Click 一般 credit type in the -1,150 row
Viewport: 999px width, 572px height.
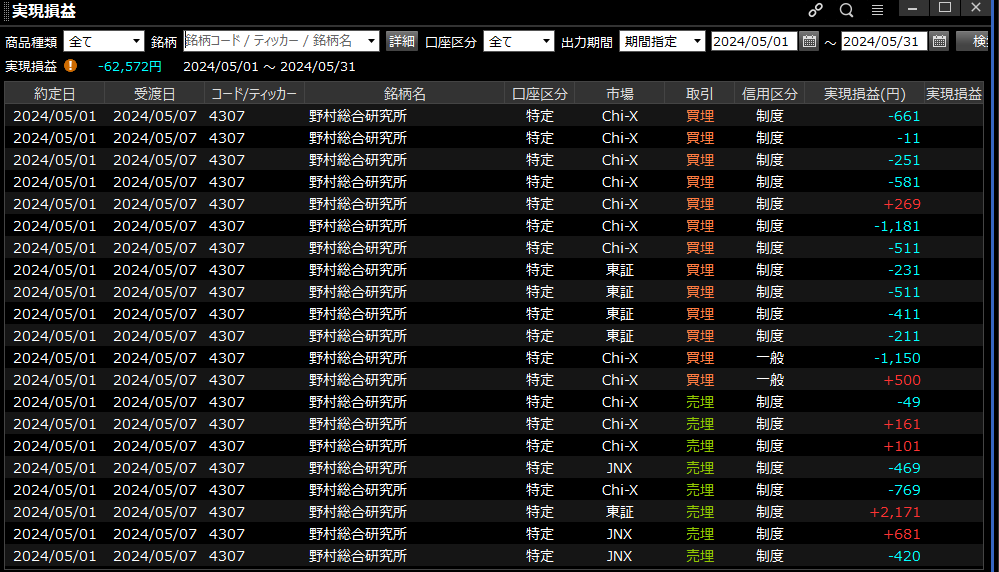click(770, 357)
